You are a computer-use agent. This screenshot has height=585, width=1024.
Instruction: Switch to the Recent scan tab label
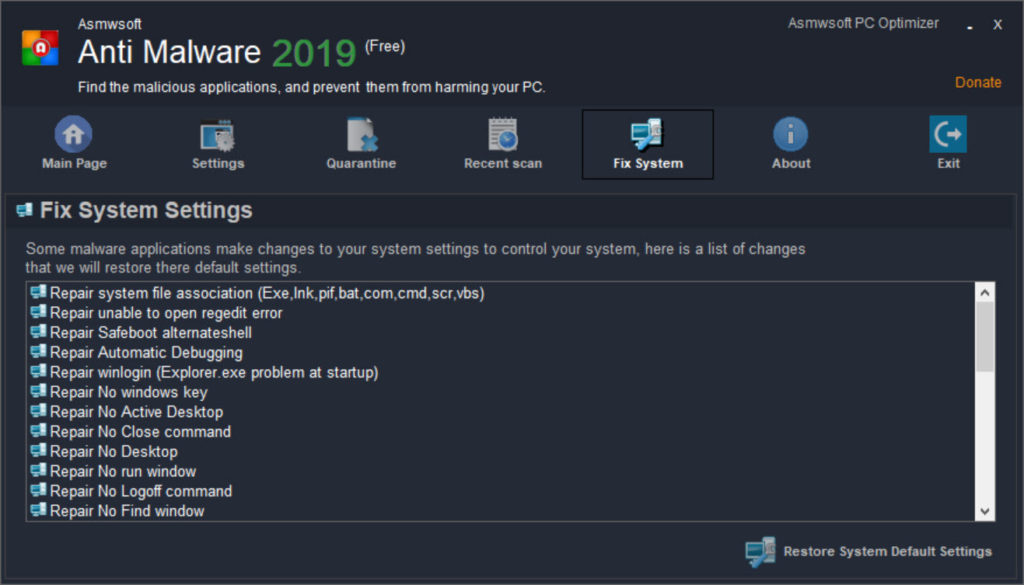(x=503, y=163)
